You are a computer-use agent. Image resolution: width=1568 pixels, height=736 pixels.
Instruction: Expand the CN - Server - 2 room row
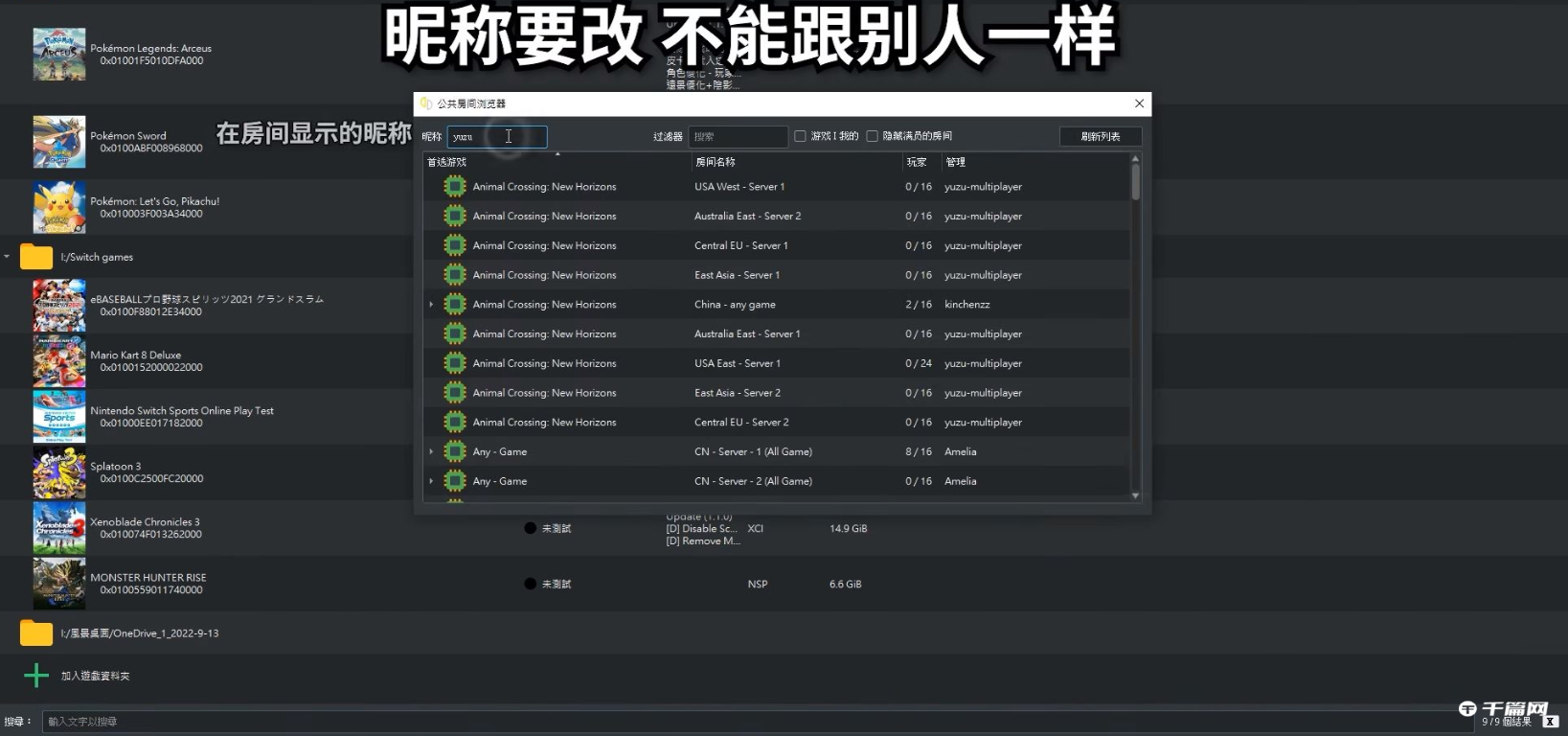pos(431,481)
